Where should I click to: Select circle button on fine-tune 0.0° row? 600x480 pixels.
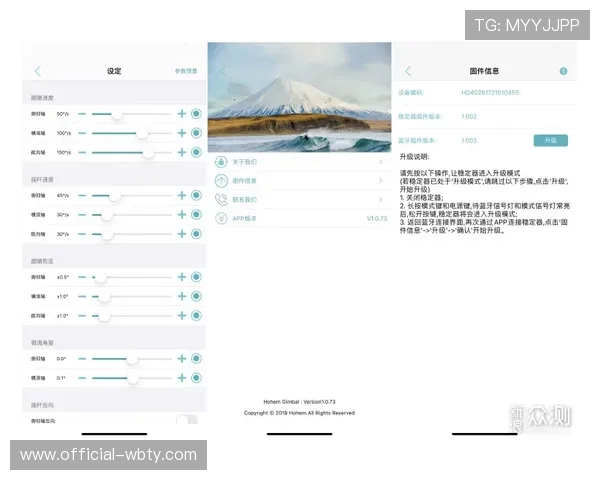196,359
